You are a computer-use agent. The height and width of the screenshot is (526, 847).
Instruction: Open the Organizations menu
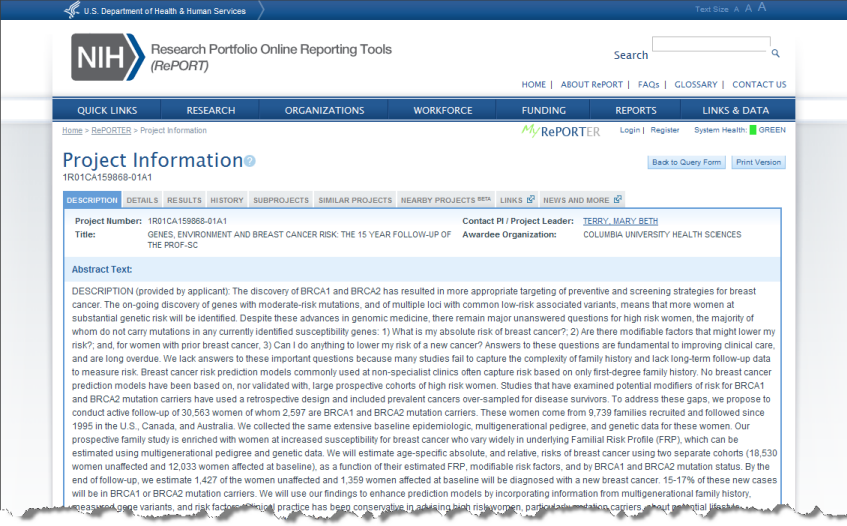pyautogui.click(x=324, y=110)
